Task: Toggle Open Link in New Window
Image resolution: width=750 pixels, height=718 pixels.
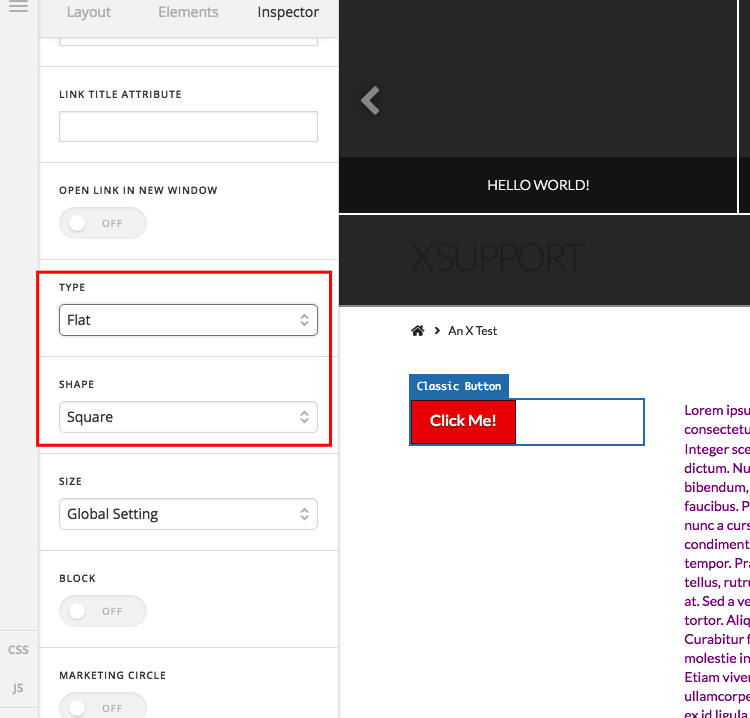Action: 103,223
